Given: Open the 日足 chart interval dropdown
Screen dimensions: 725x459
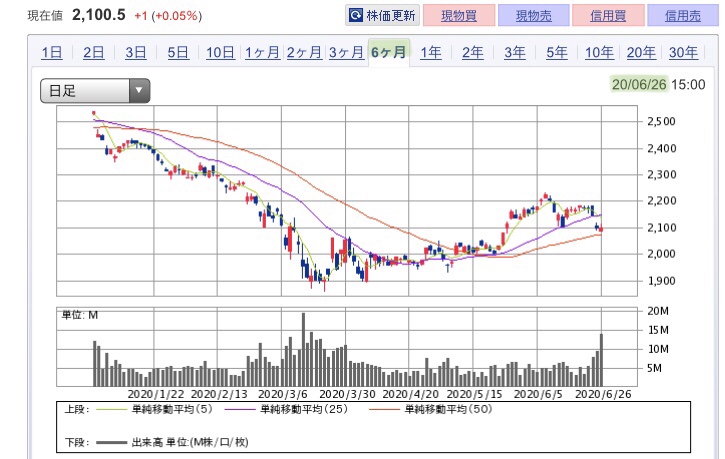Looking at the screenshot, I should [95, 91].
